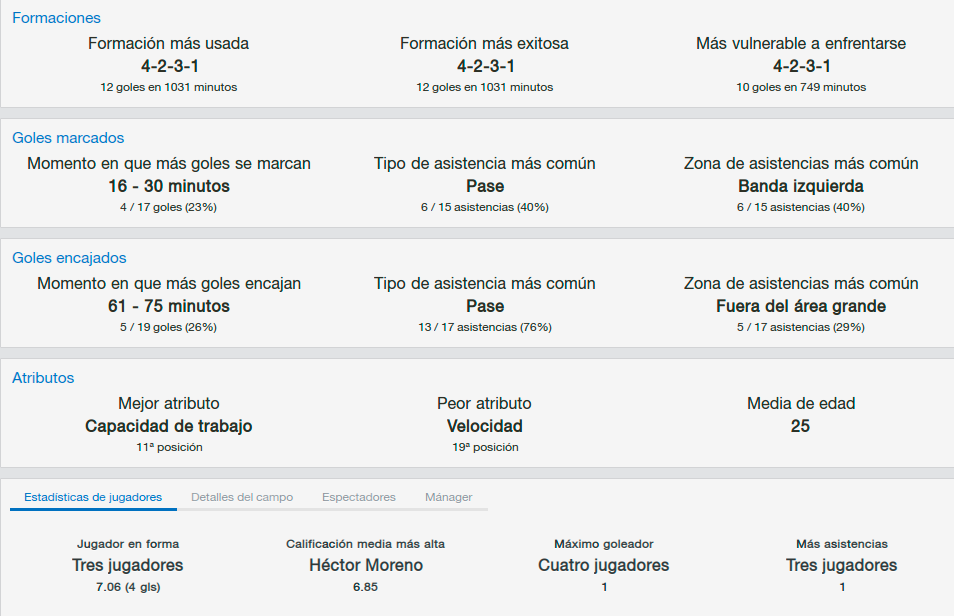The image size is (954, 616).
Task: Click the Formación más exitosa 4-2-3-1 value
Action: pyautogui.click(x=486, y=66)
